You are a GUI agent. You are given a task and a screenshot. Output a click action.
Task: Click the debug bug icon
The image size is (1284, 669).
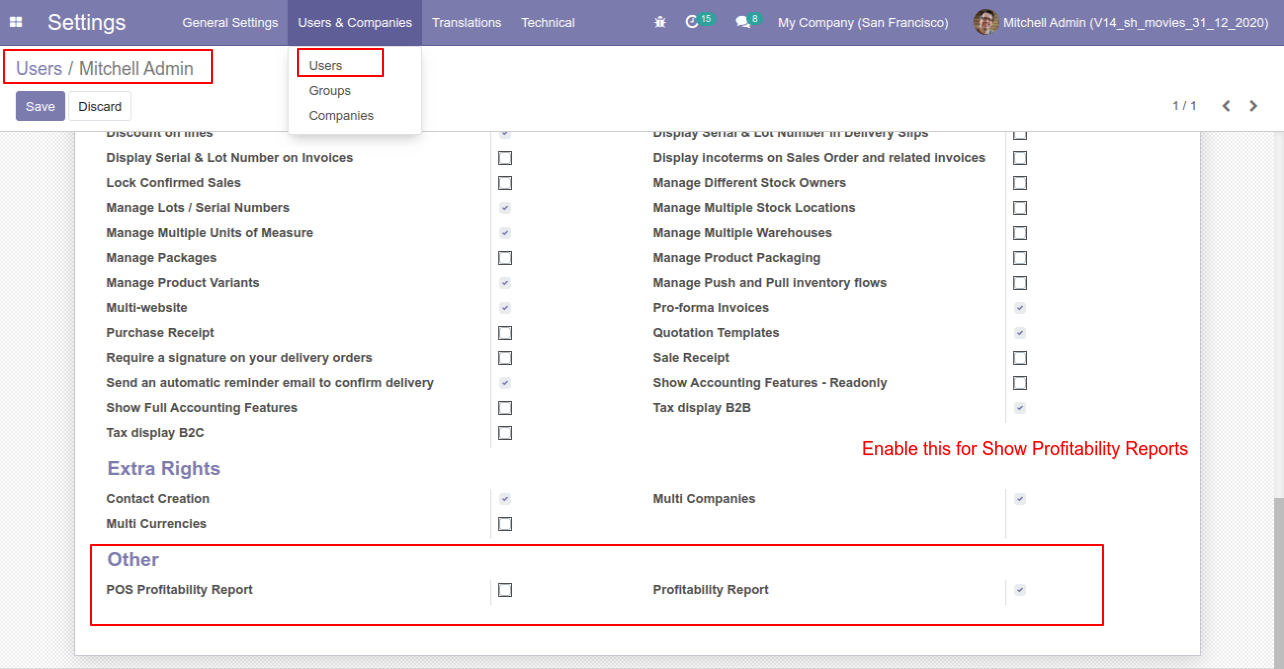pos(659,22)
